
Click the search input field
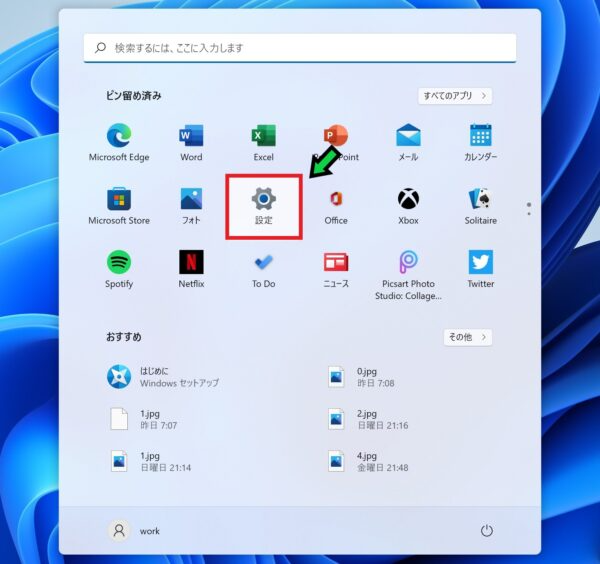[x=300, y=48]
